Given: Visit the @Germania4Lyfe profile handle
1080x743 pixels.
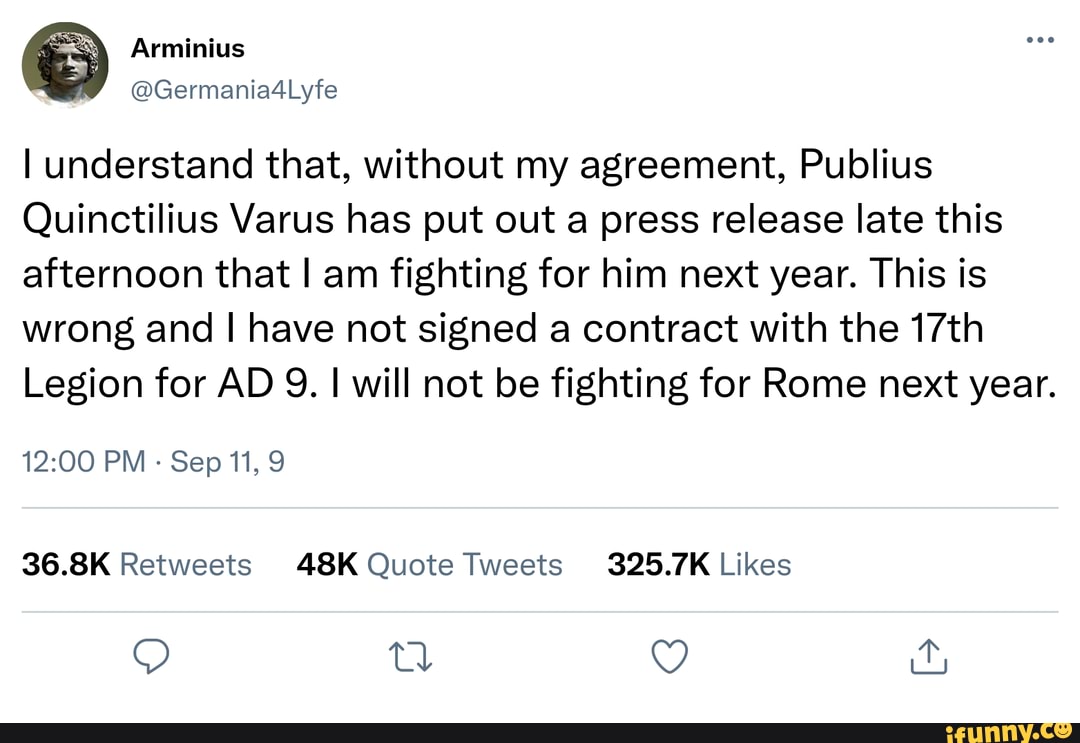Looking at the screenshot, I should (x=236, y=89).
